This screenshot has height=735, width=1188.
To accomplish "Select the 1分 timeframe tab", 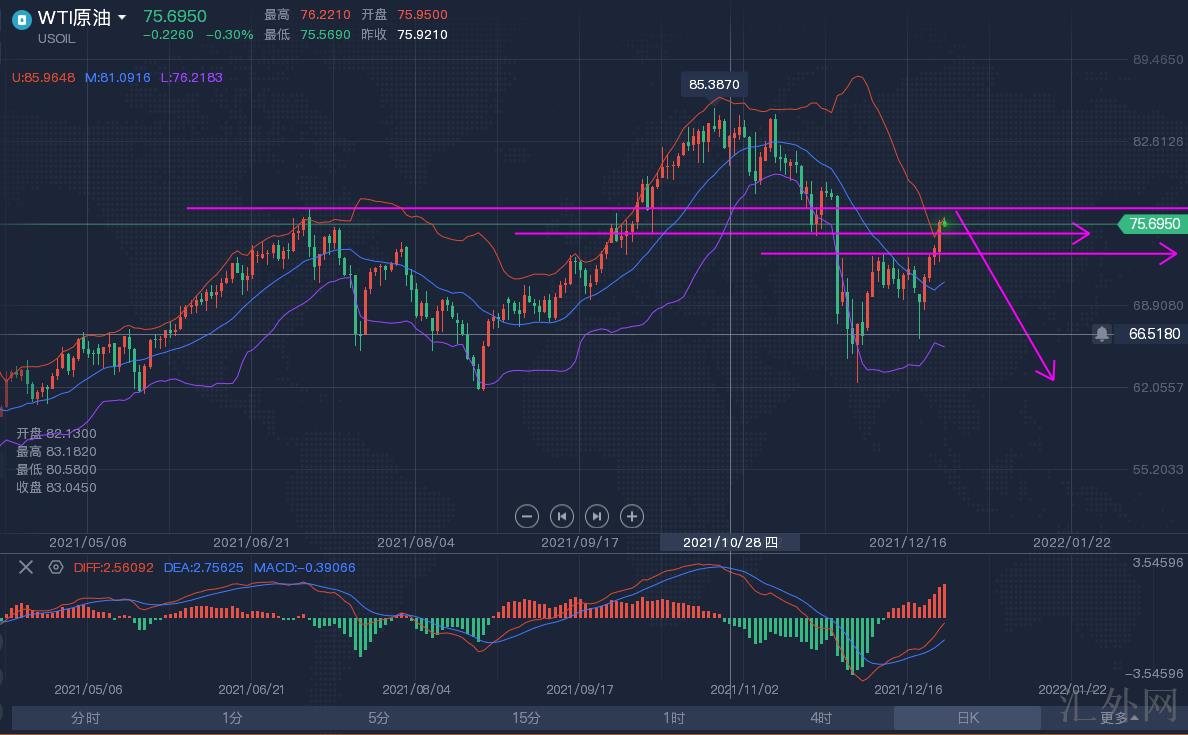I will point(232,717).
